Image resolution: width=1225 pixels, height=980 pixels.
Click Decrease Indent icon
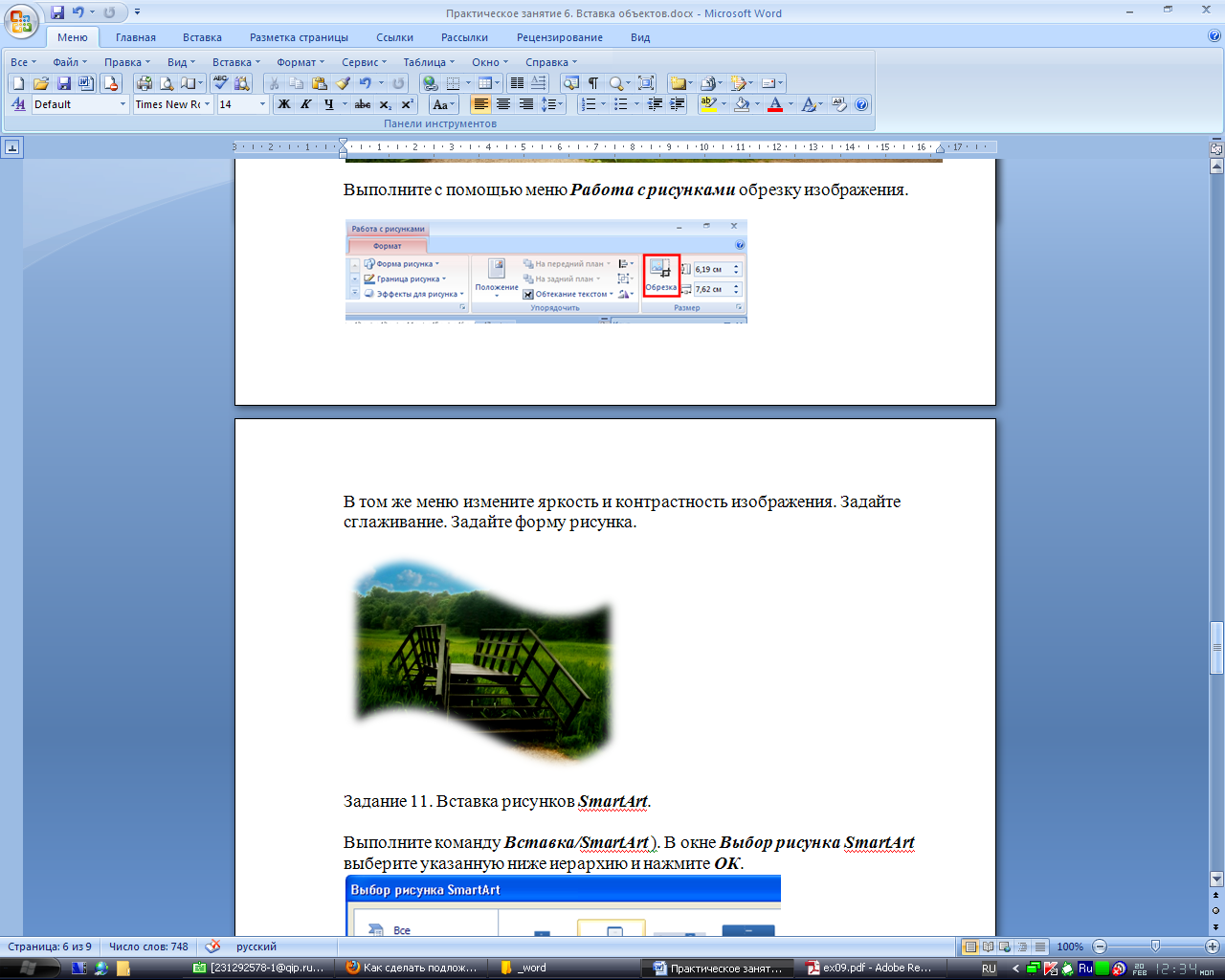656,104
